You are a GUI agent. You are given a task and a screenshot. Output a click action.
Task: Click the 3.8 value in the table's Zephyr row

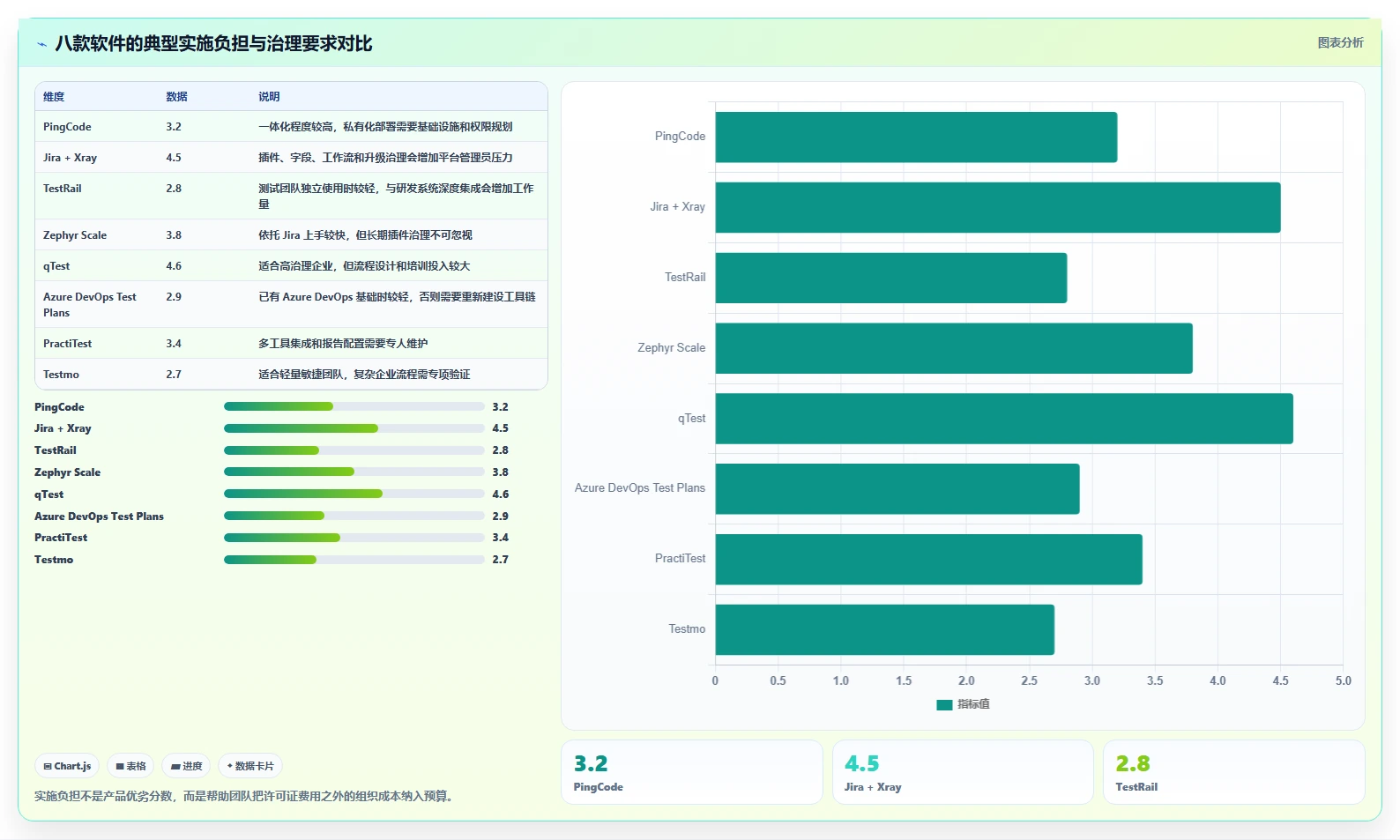click(174, 235)
